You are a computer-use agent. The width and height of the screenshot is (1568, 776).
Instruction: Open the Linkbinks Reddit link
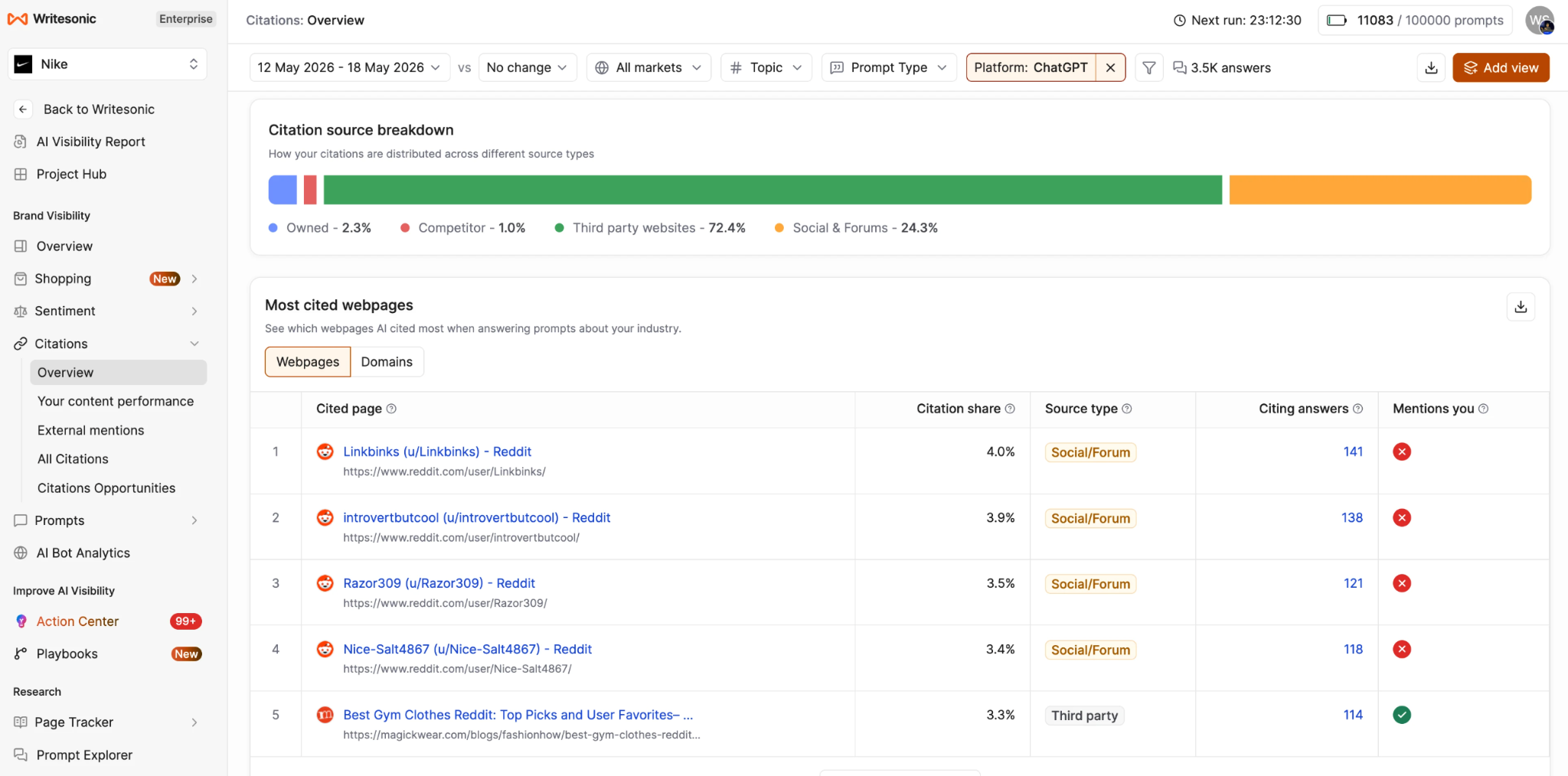(x=437, y=452)
